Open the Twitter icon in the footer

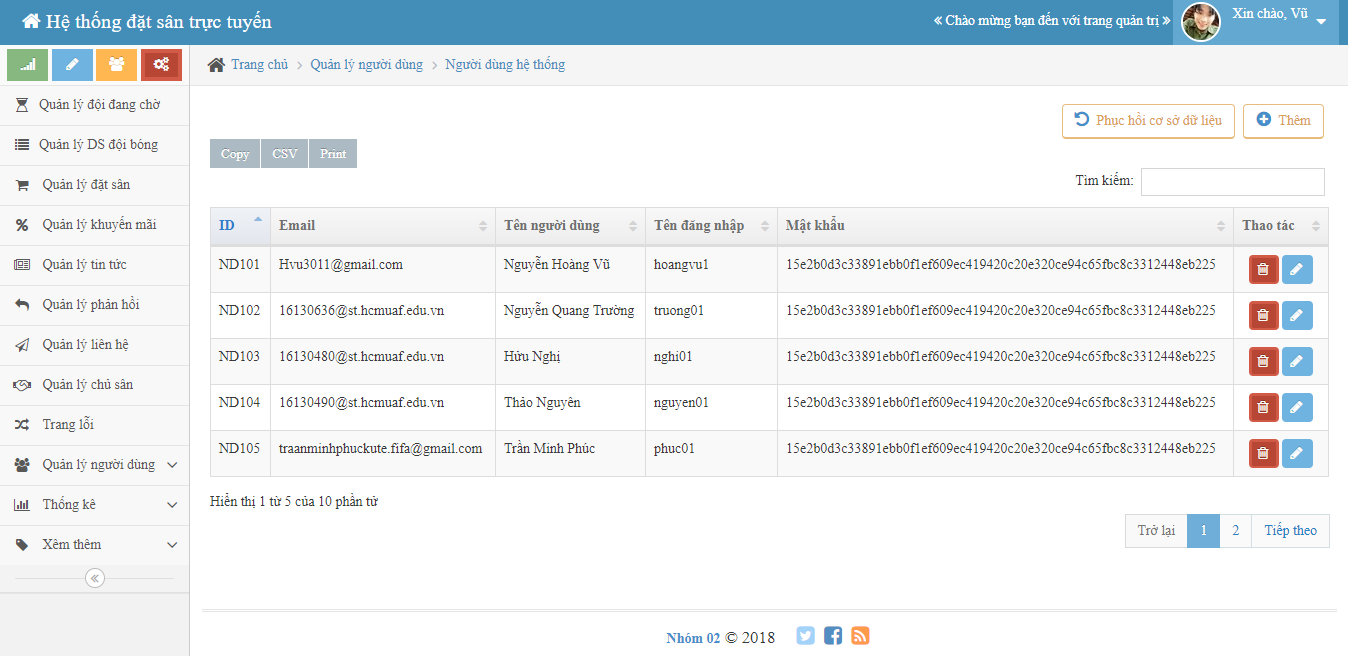pos(805,636)
